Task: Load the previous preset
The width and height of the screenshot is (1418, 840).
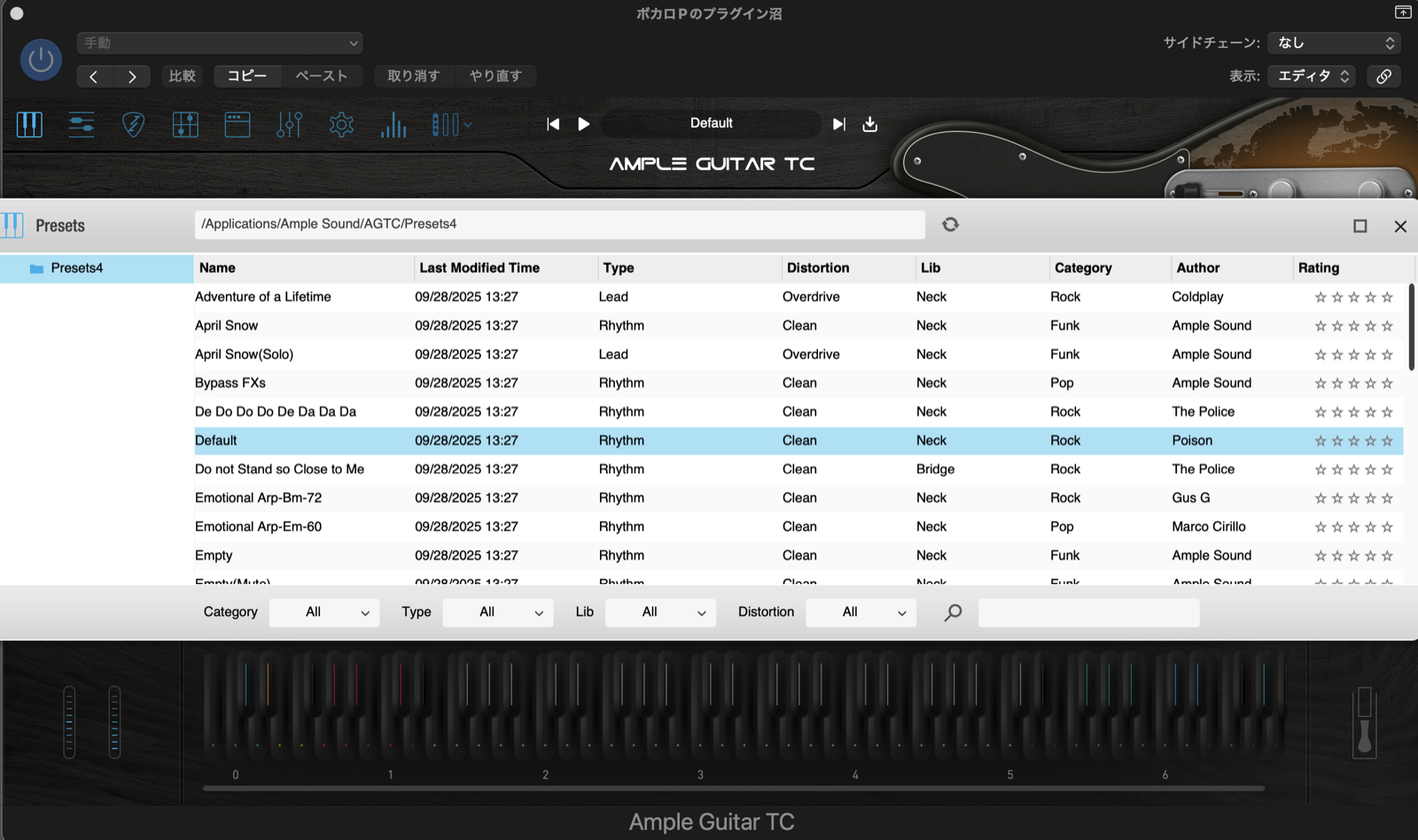Action: click(x=553, y=124)
